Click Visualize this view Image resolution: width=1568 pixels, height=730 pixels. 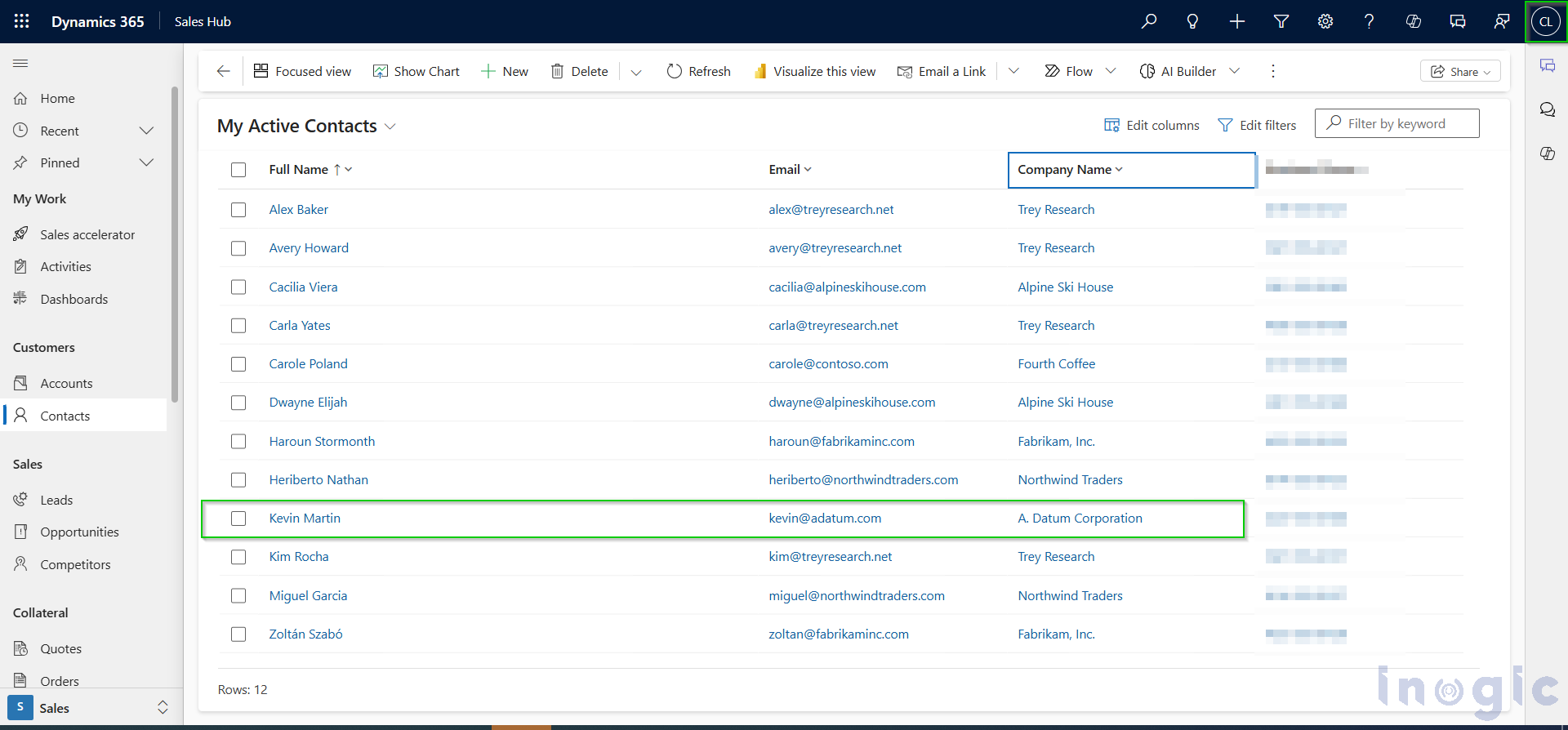[815, 71]
